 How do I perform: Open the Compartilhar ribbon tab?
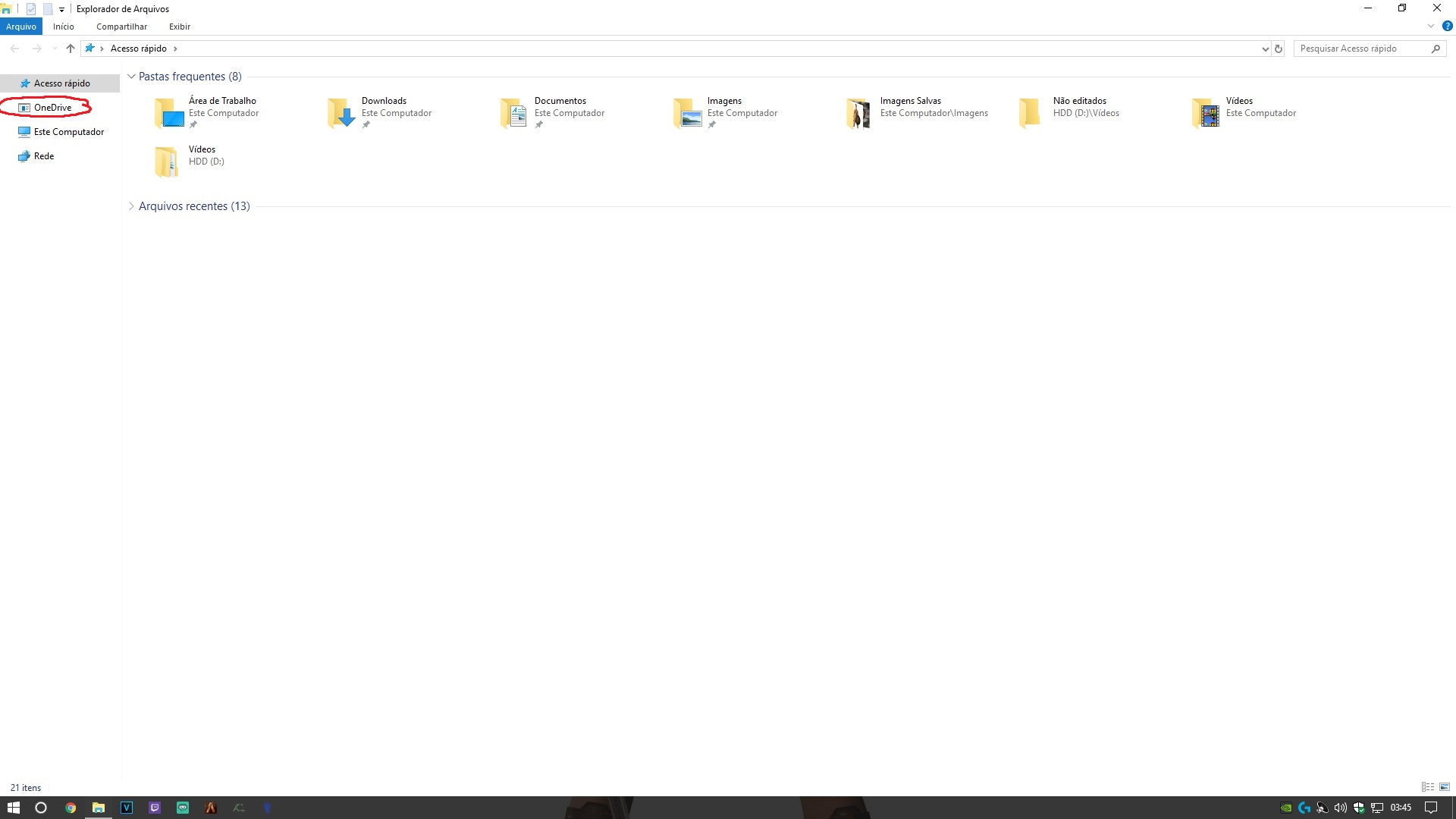click(121, 27)
